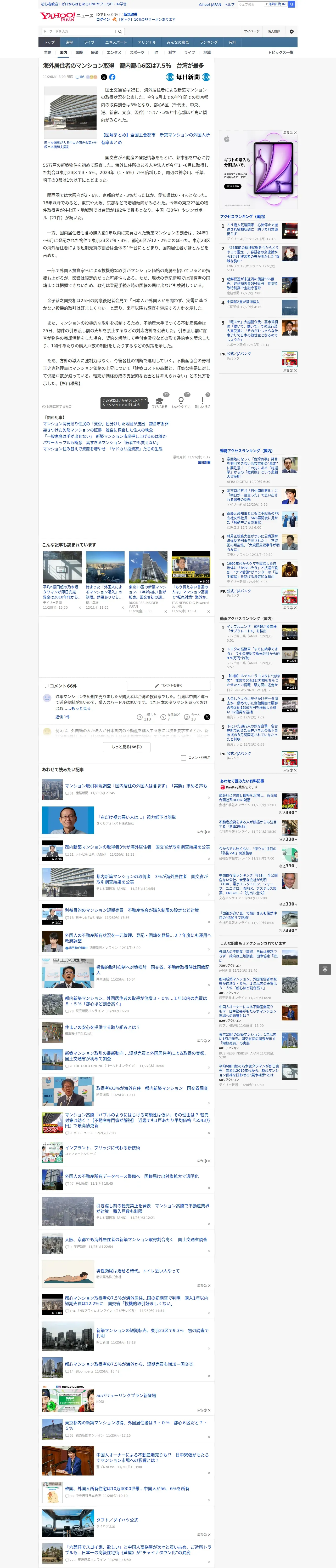Open 外国人の不動産所有状況を一元管理 article
Viewport: 336px width, 1568px height.
click(x=138, y=938)
